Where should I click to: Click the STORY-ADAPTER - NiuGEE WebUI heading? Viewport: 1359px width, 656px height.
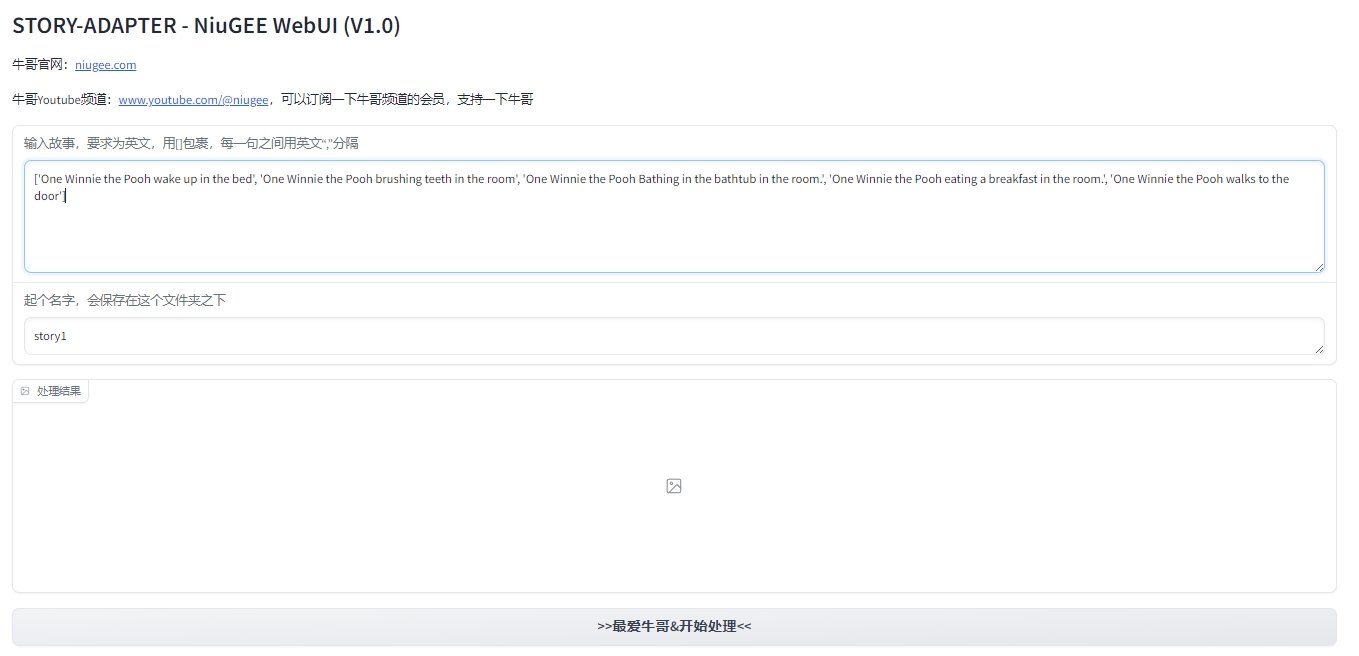click(206, 26)
